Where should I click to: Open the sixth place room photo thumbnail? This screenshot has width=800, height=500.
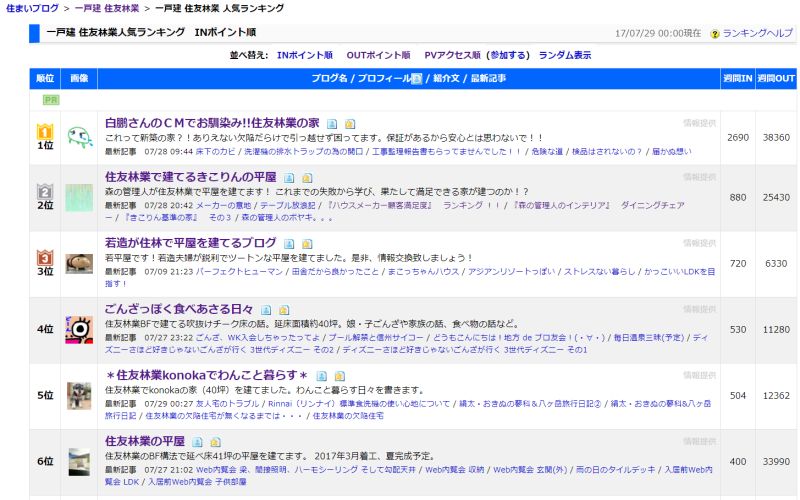(x=79, y=462)
